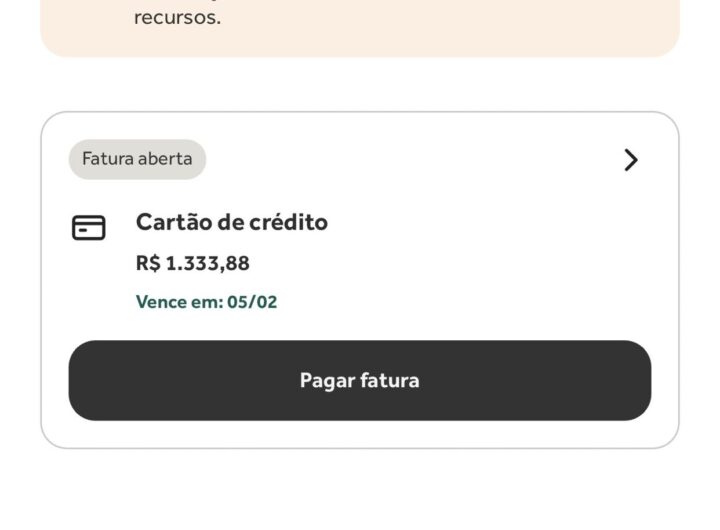Tap the Cartão de crédito heading

click(232, 222)
